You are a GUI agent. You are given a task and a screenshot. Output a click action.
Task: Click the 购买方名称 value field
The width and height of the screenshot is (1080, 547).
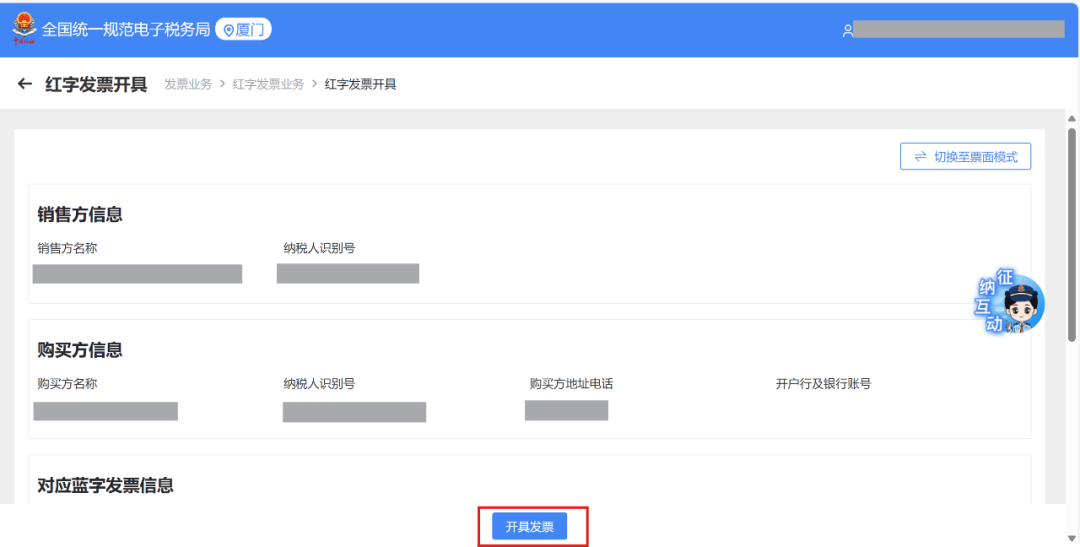(x=105, y=411)
